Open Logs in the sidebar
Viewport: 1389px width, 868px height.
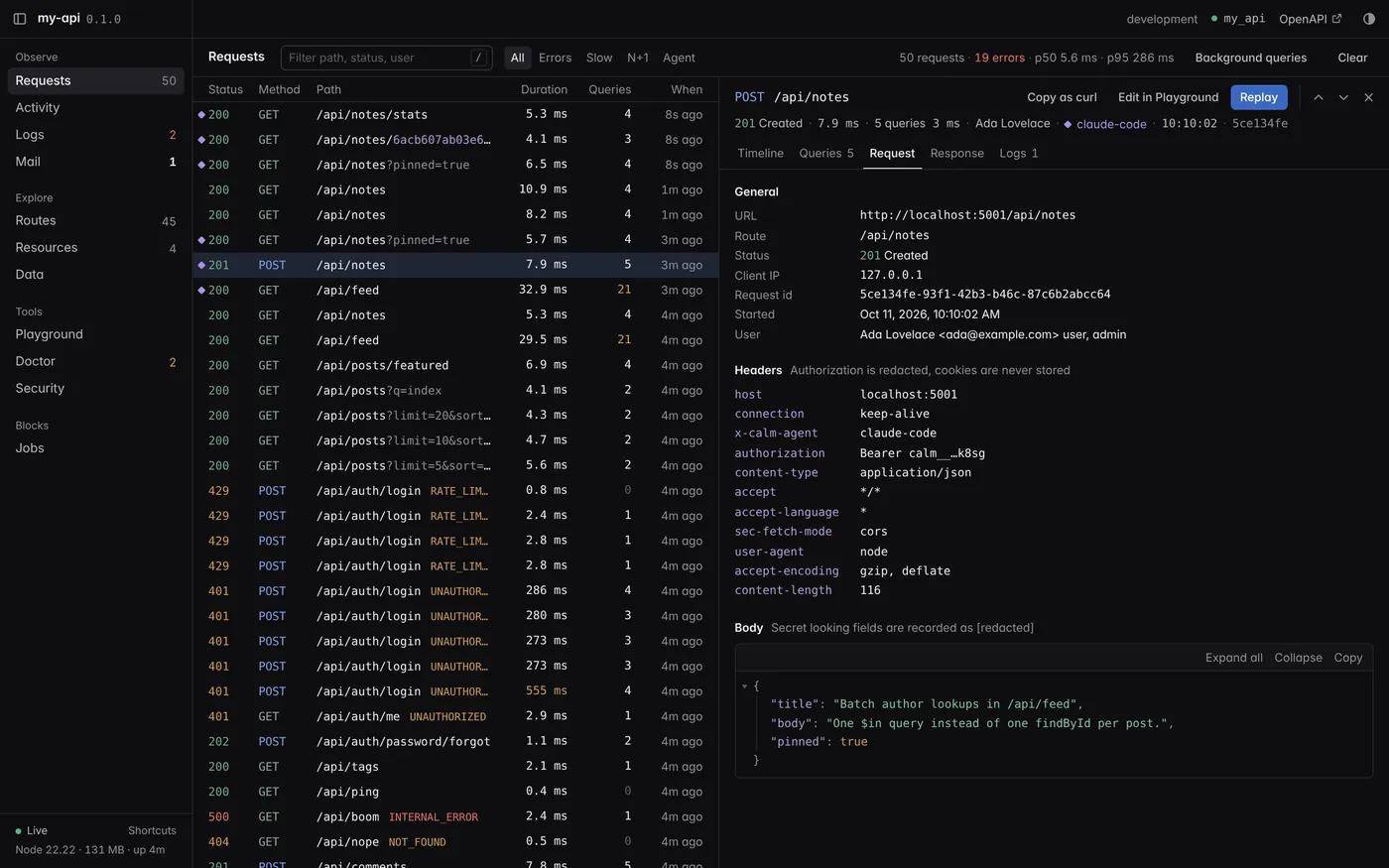tap(96, 134)
